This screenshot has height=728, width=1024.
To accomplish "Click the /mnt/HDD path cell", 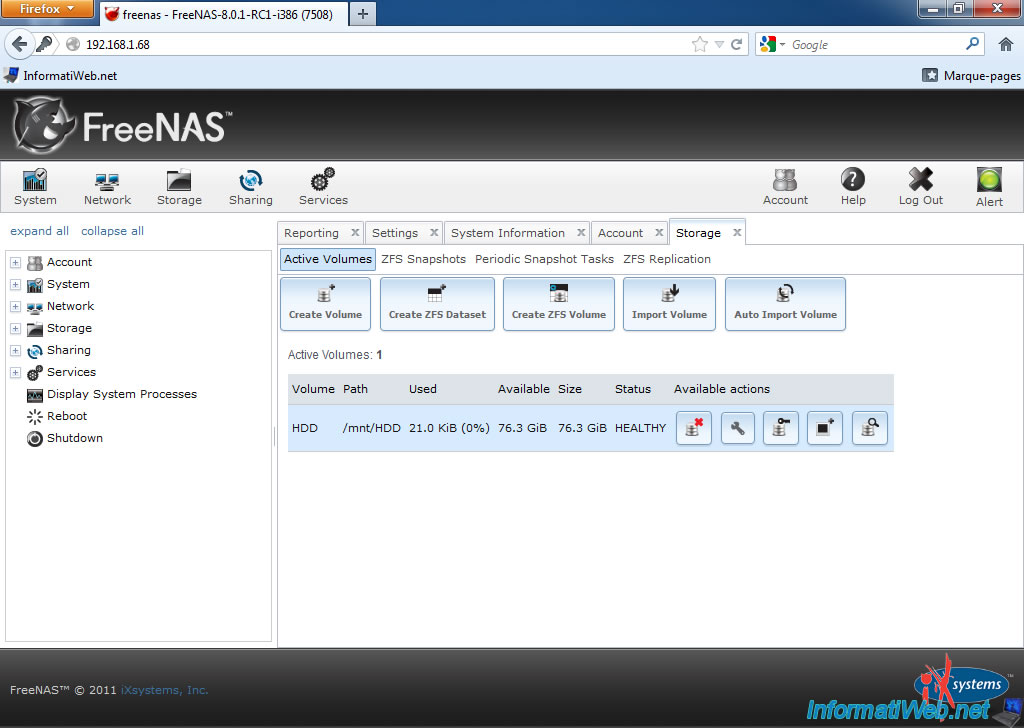I will point(372,428).
